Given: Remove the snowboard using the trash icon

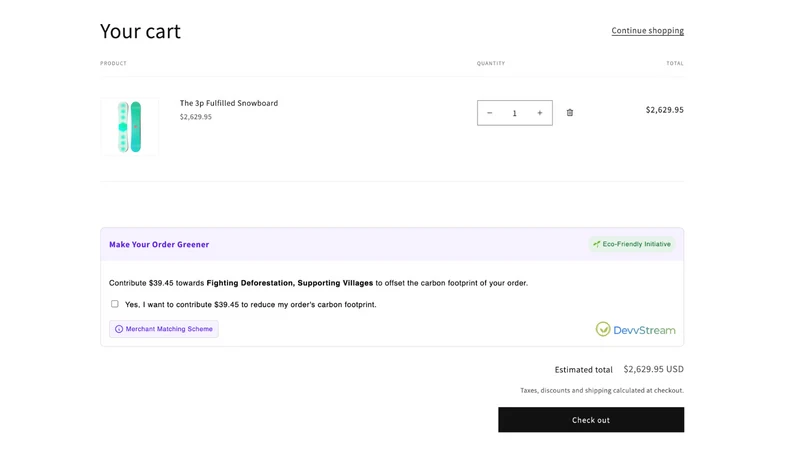Looking at the screenshot, I should 569,113.
